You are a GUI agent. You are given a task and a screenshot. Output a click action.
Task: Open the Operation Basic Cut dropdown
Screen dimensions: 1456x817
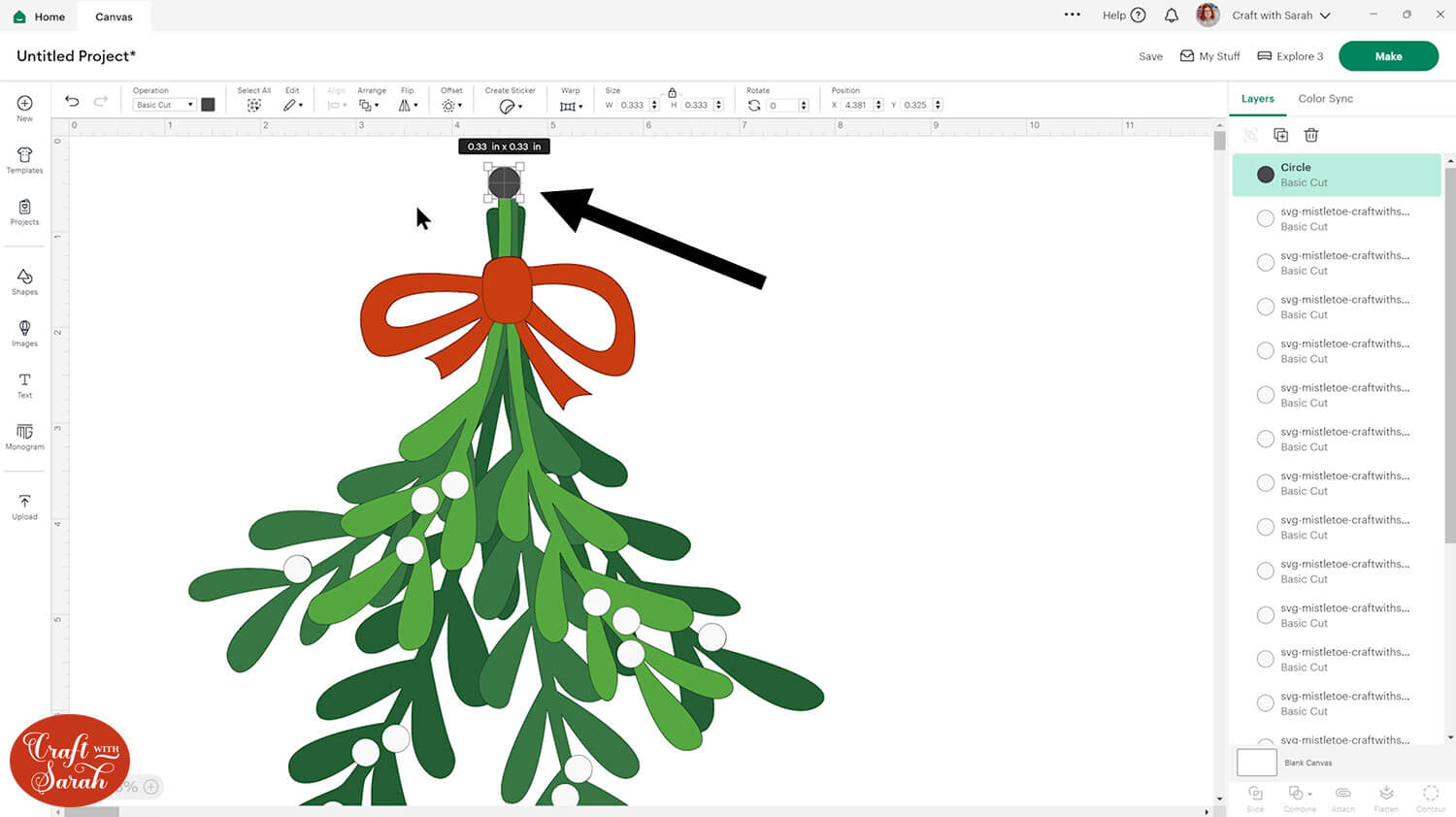[x=163, y=105]
